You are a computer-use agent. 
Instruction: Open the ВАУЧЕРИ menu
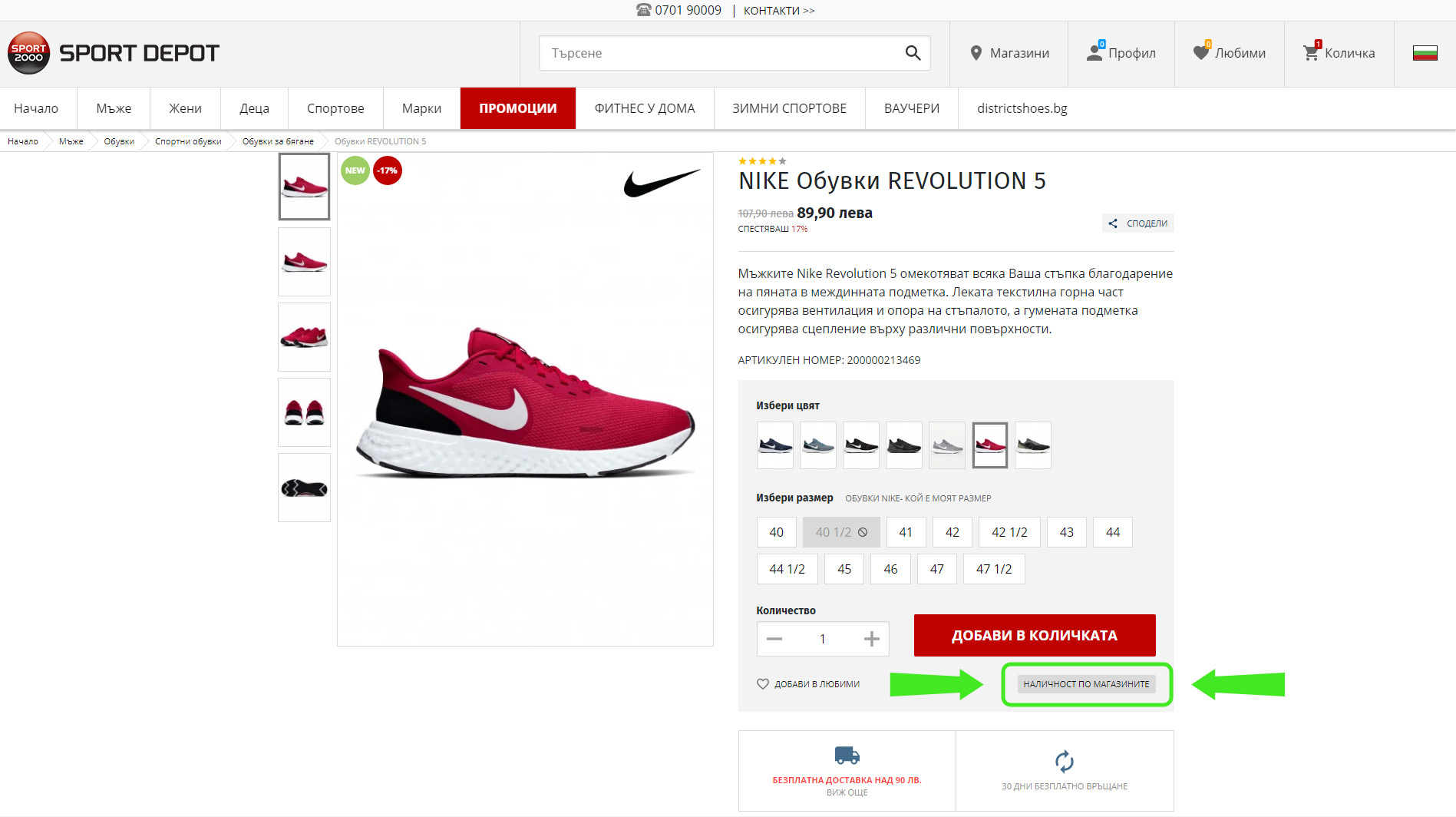(x=912, y=108)
